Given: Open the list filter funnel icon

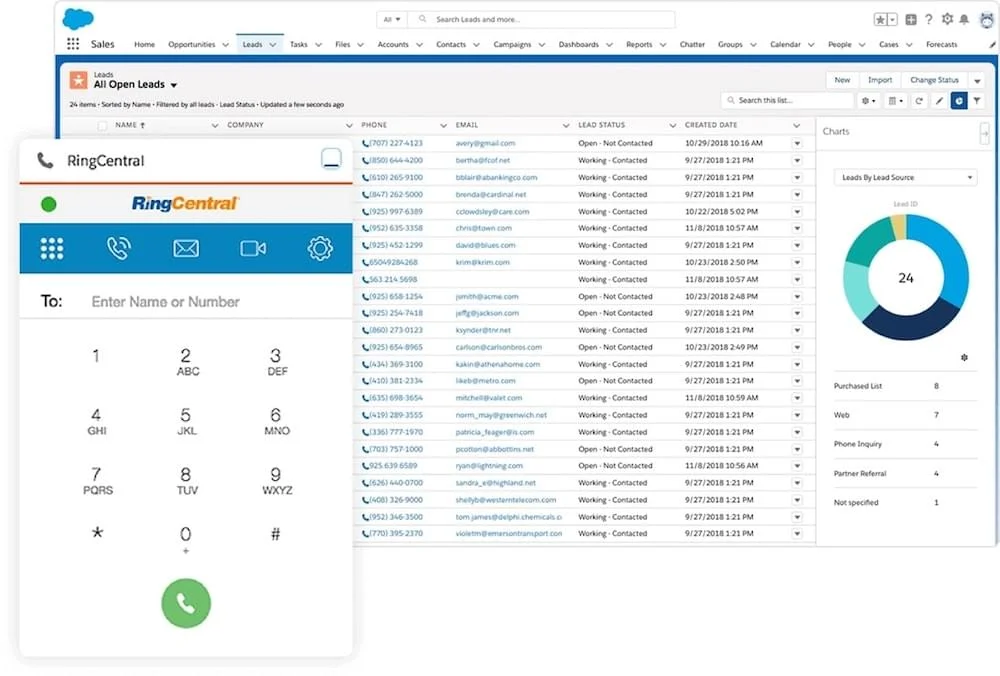Looking at the screenshot, I should point(977,101).
